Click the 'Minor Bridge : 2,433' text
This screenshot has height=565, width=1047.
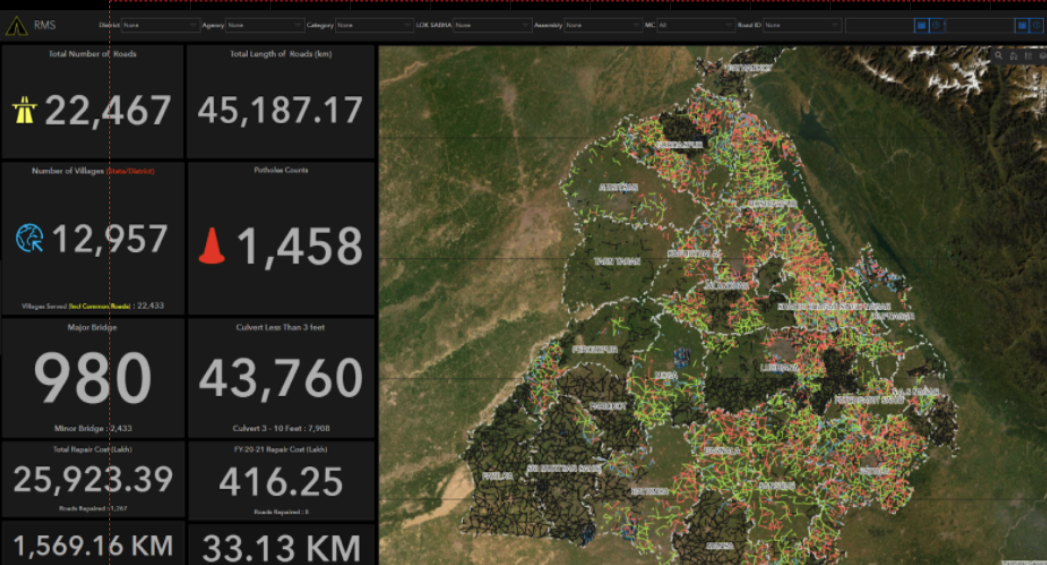tap(93, 428)
